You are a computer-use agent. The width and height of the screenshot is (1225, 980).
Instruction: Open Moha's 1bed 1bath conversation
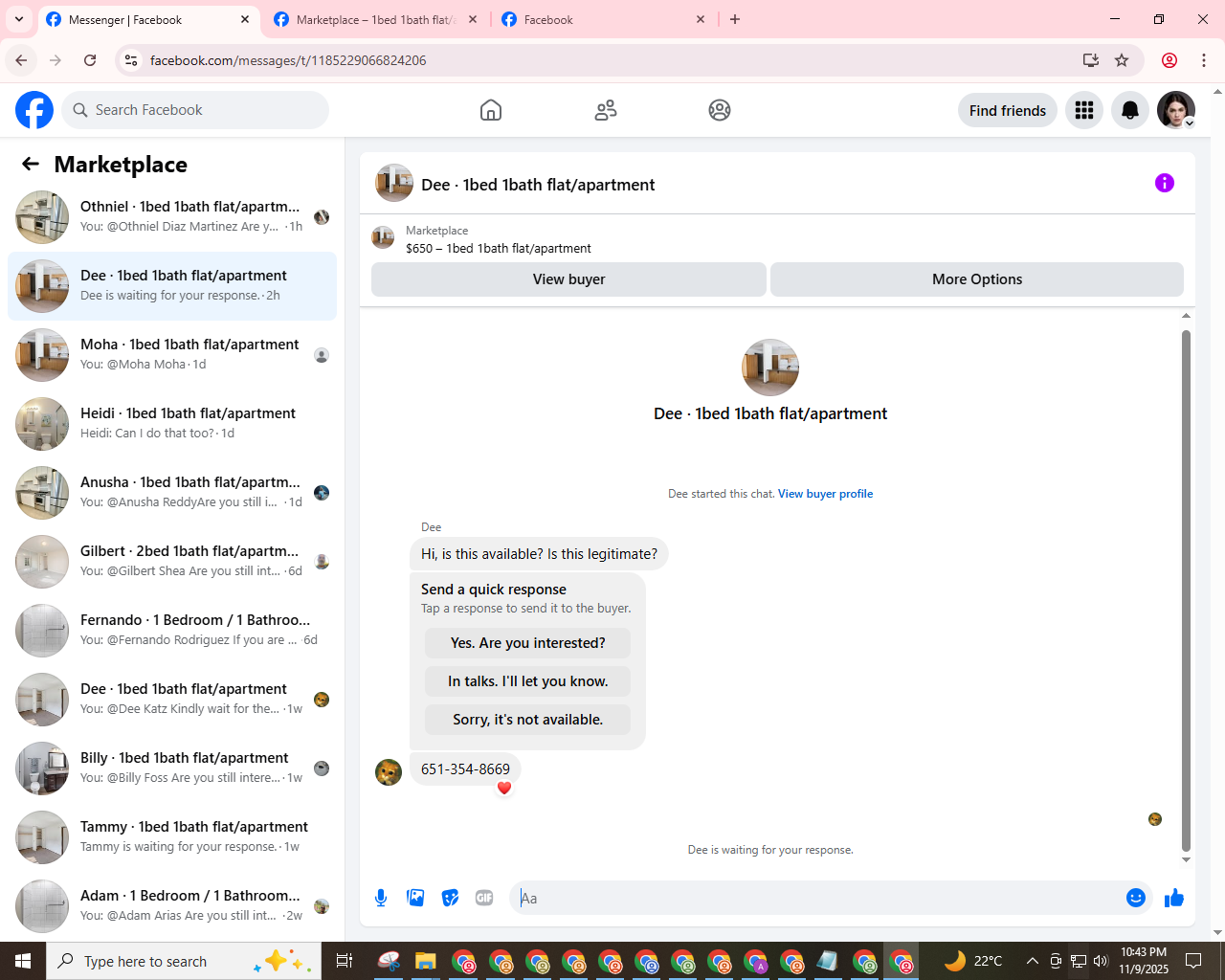(x=172, y=355)
